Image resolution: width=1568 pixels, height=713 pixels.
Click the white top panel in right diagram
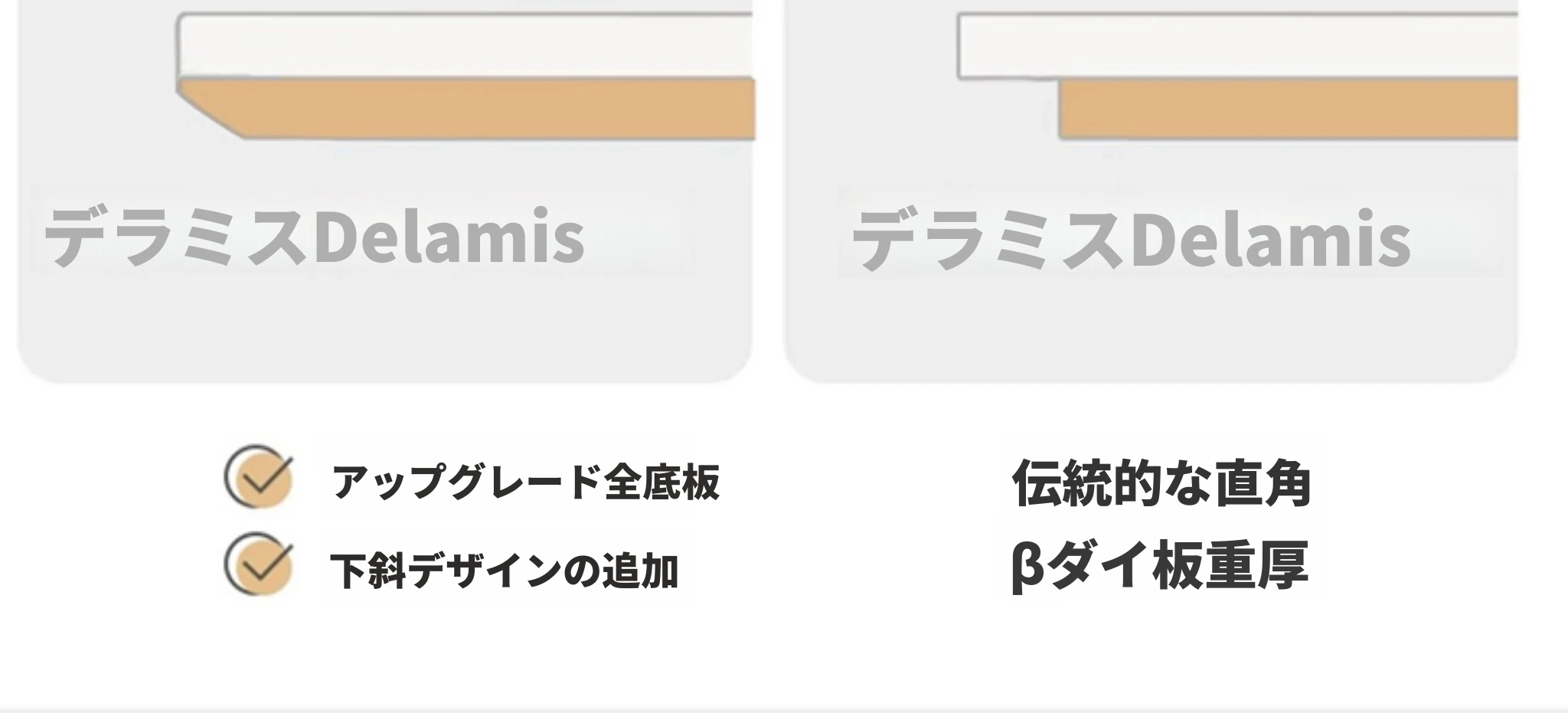pyautogui.click(x=1238, y=46)
